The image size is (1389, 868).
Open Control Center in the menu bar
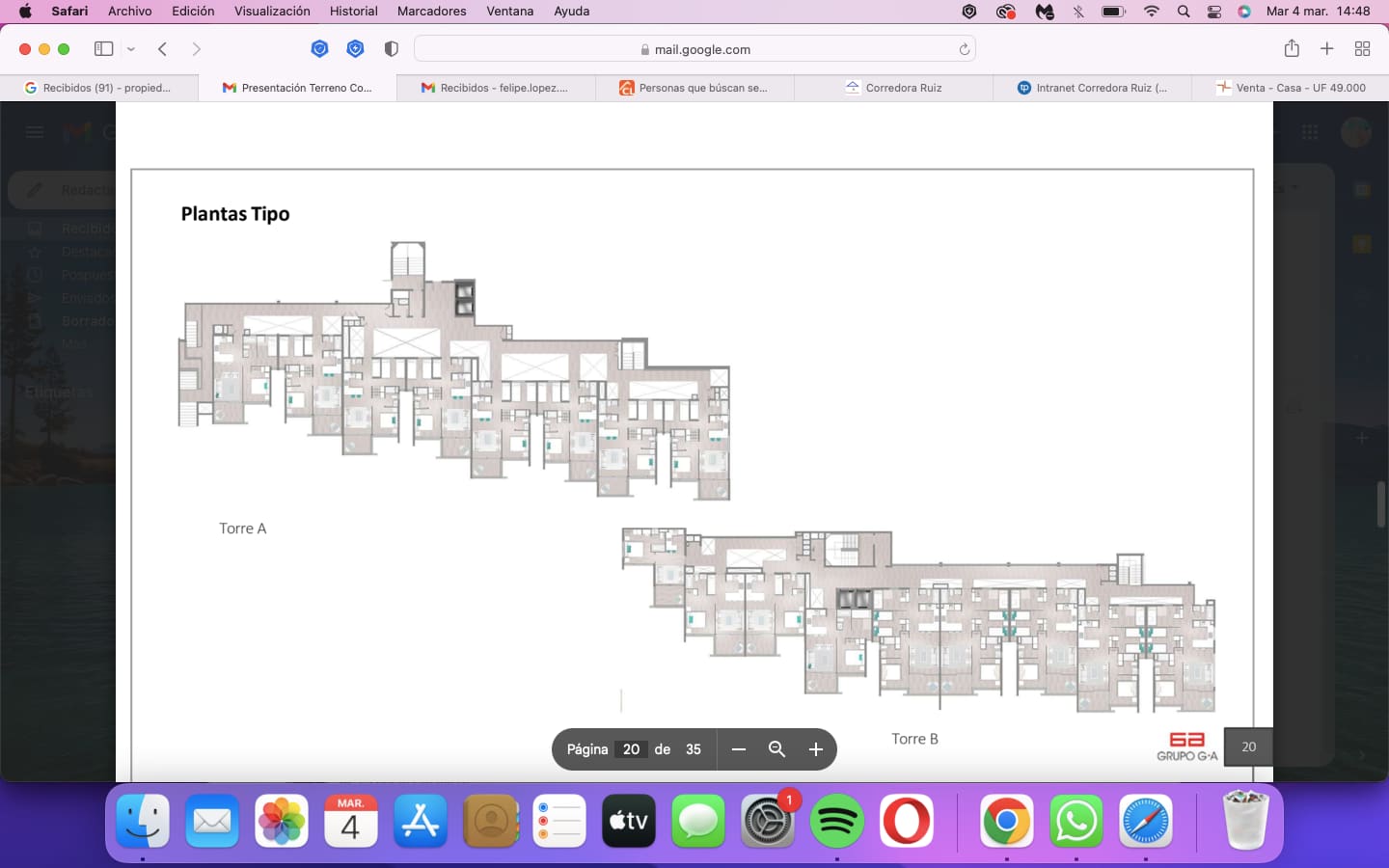1214,12
